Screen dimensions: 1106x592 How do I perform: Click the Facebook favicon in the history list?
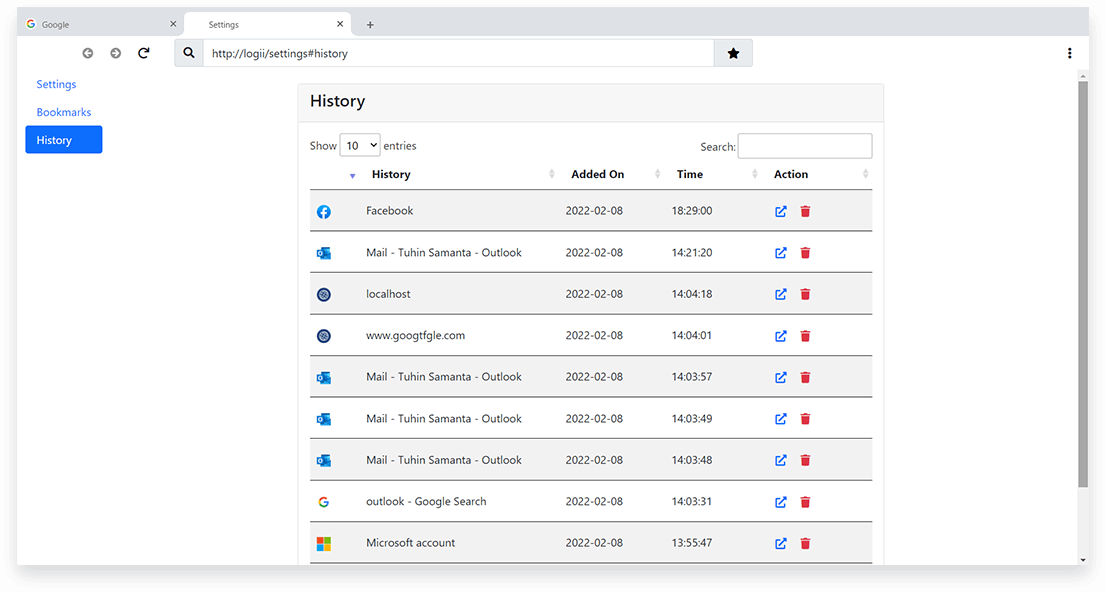323,211
